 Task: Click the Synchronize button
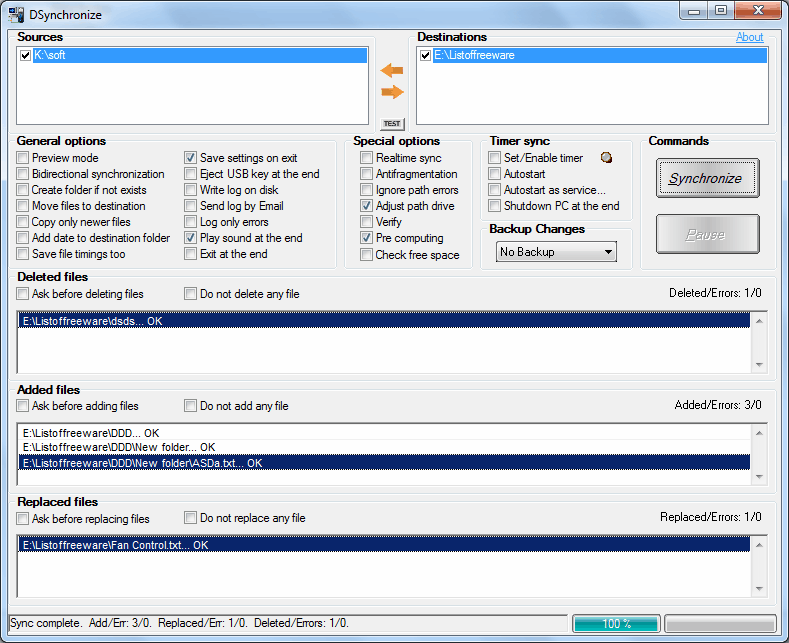[x=707, y=178]
